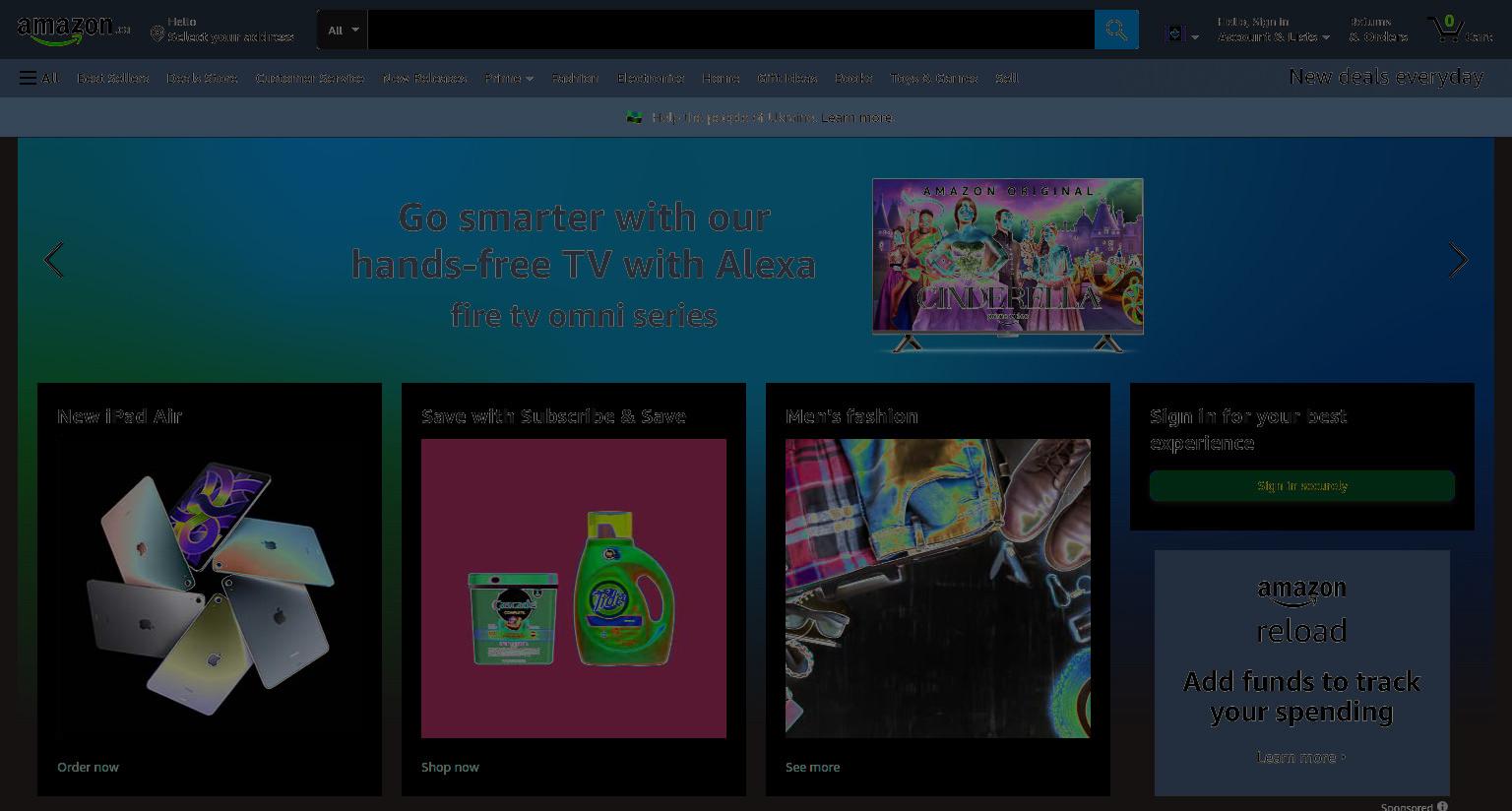Click the Sponsored info icon

[x=1442, y=806]
